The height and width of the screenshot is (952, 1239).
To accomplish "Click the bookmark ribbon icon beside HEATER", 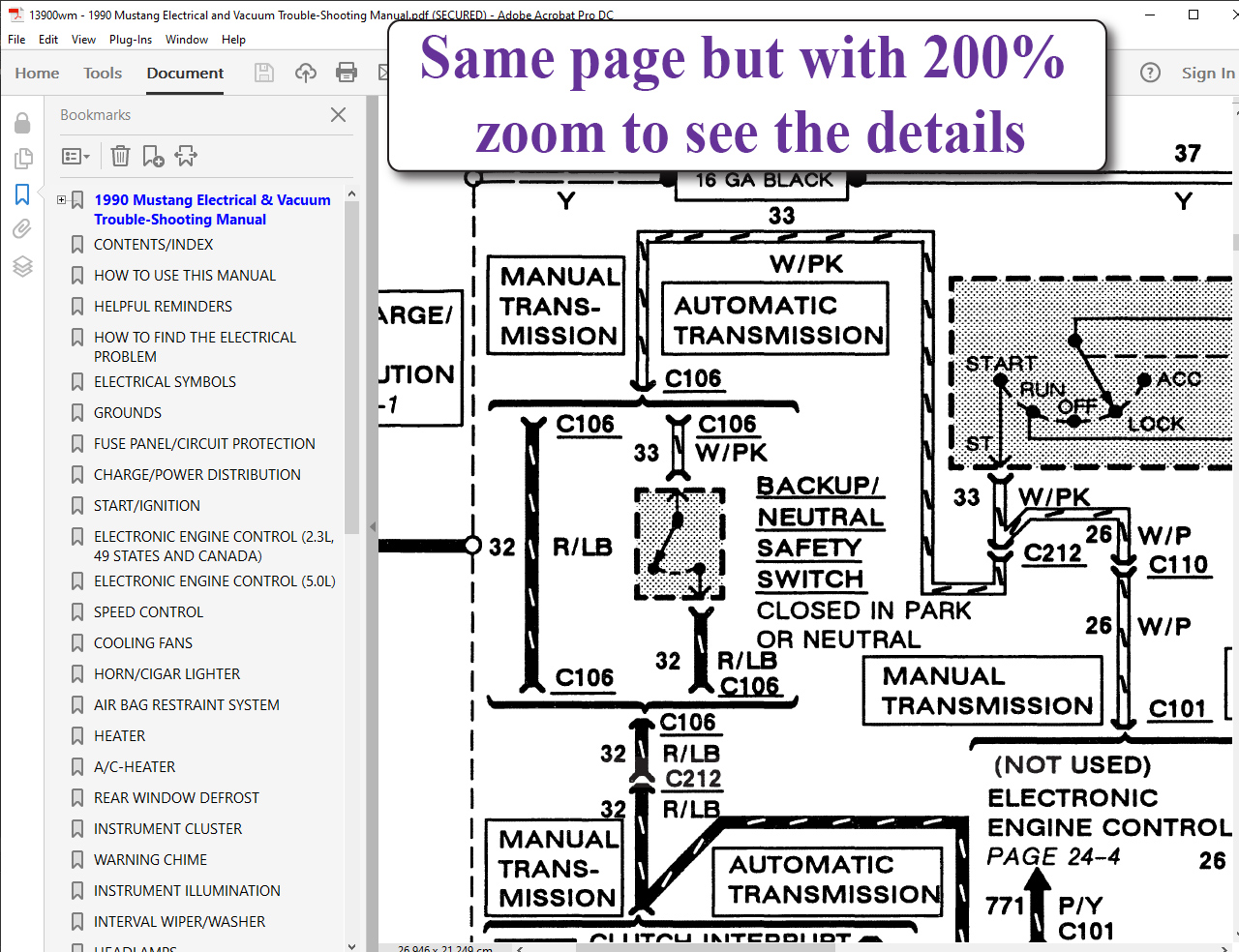I will tap(77, 736).
